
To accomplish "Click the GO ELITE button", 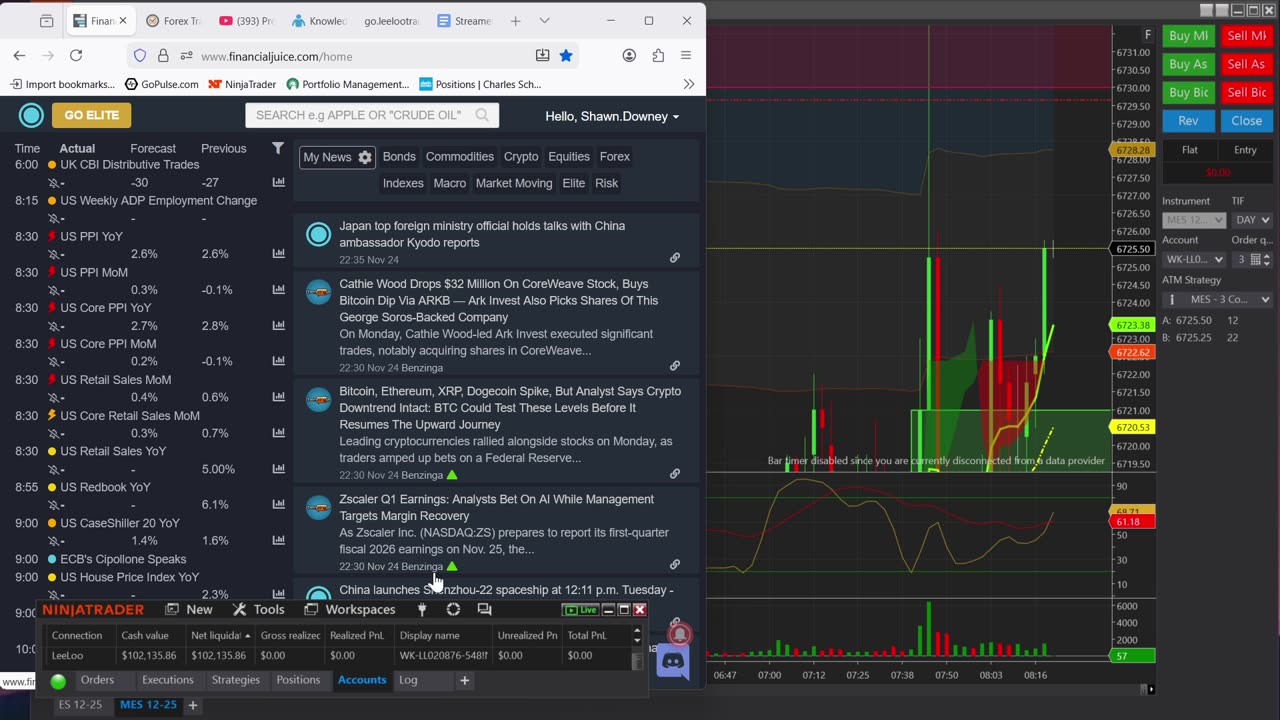I will (x=91, y=115).
